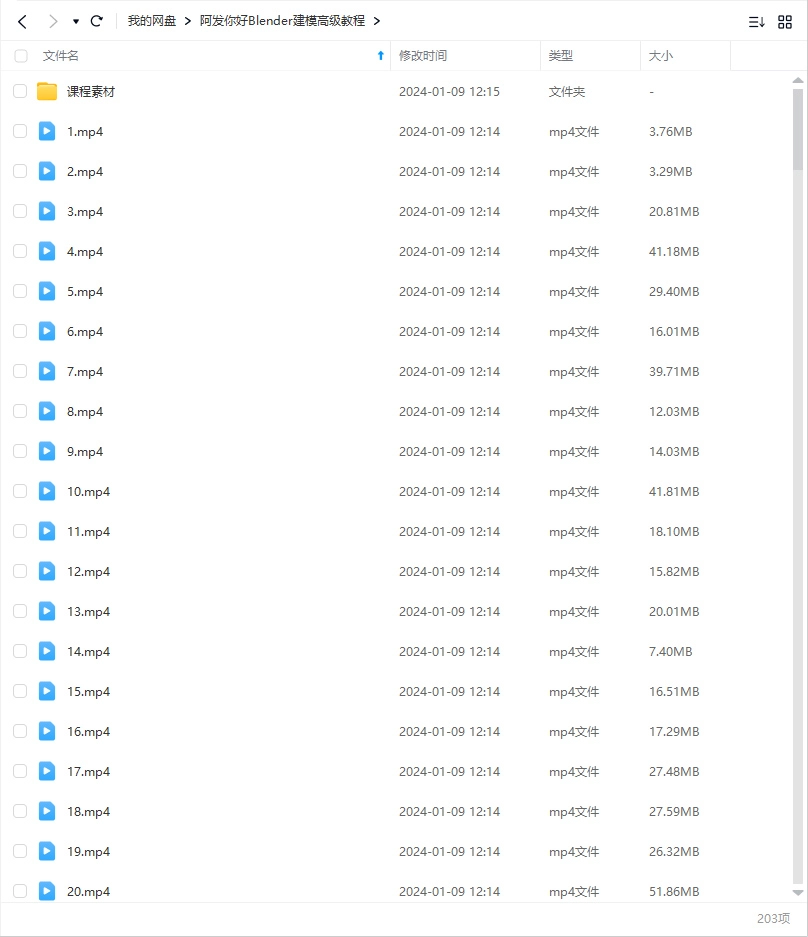Go to 我的网盘 in breadcrumb
Image resolution: width=808 pixels, height=937 pixels.
[152, 21]
